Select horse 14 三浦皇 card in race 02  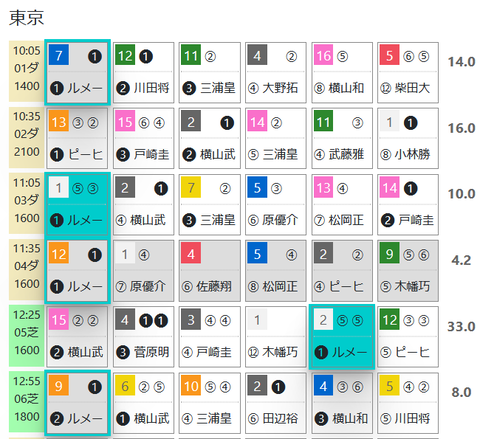[276, 138]
